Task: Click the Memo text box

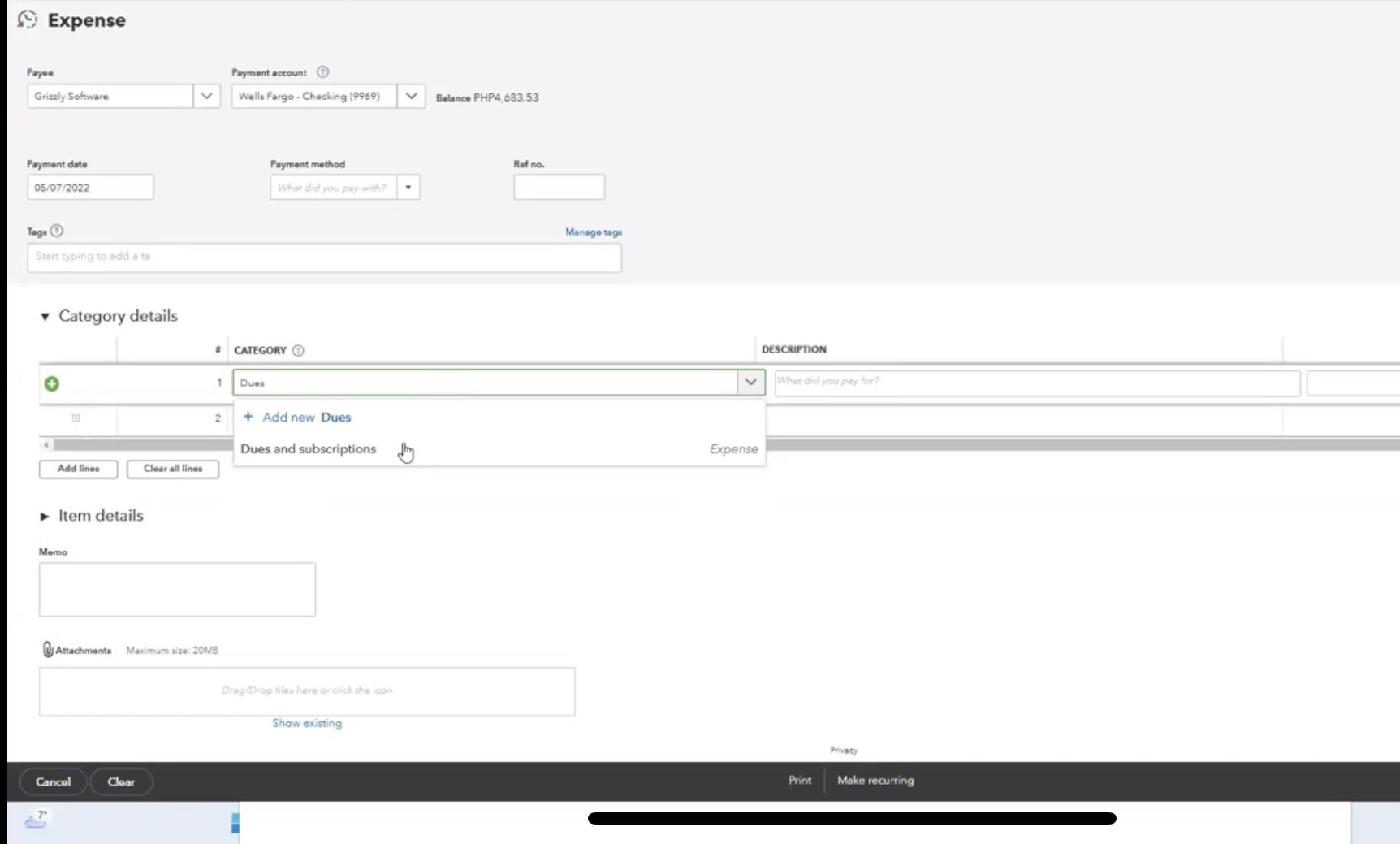Action: [177, 590]
